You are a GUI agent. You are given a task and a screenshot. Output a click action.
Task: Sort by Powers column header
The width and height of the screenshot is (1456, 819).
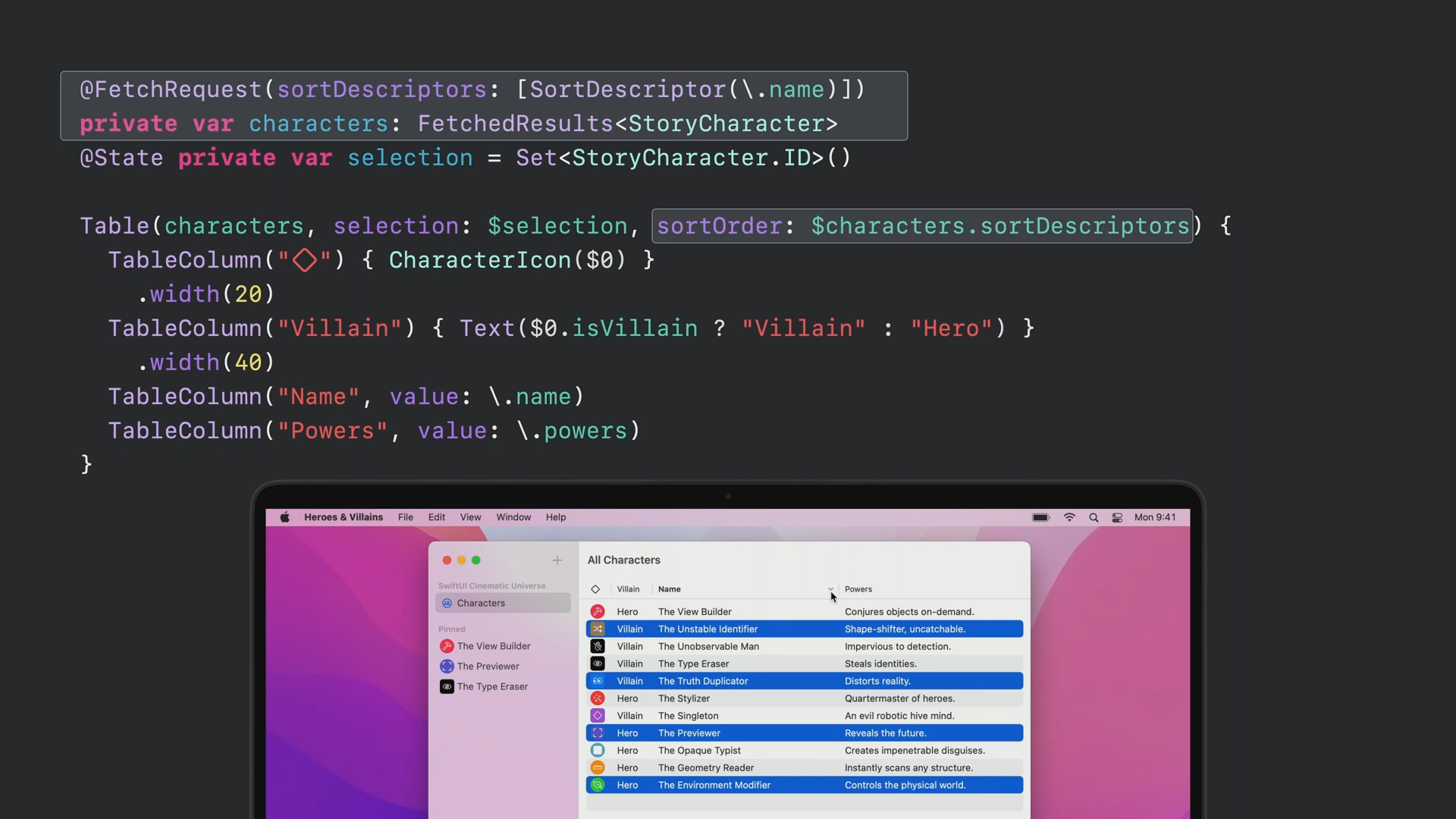858,589
